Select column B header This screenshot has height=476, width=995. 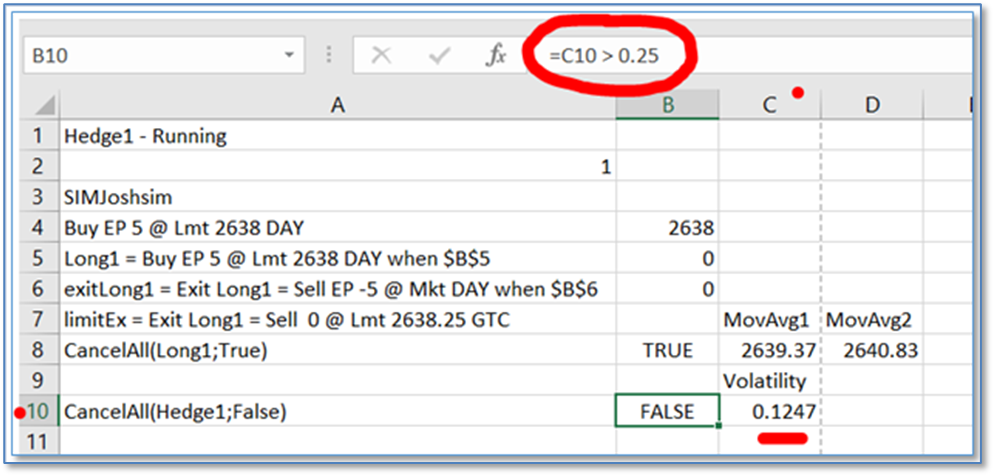pos(667,105)
